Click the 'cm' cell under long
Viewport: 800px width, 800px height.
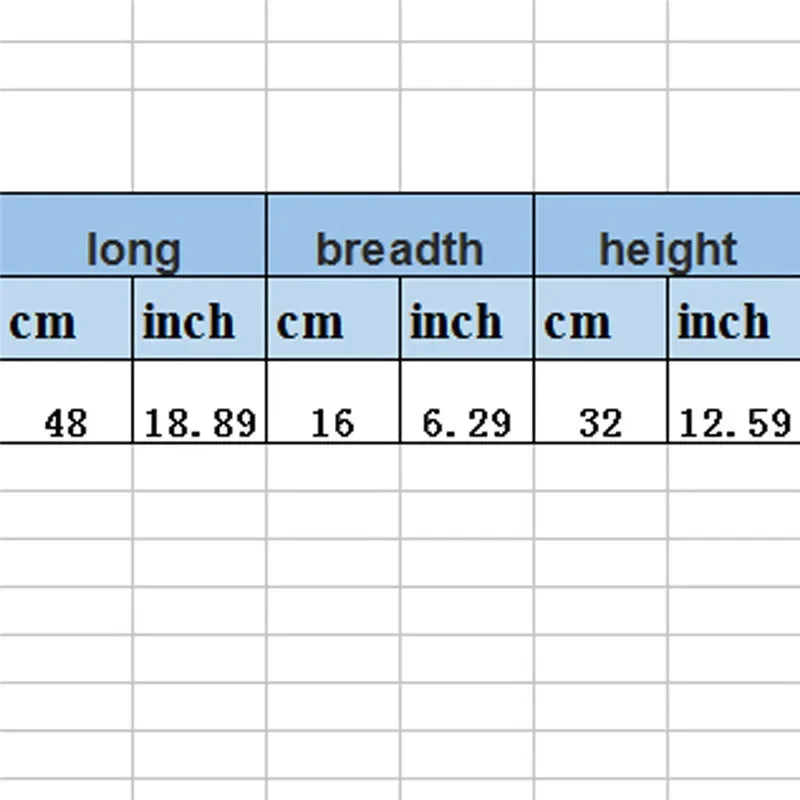tap(66, 318)
